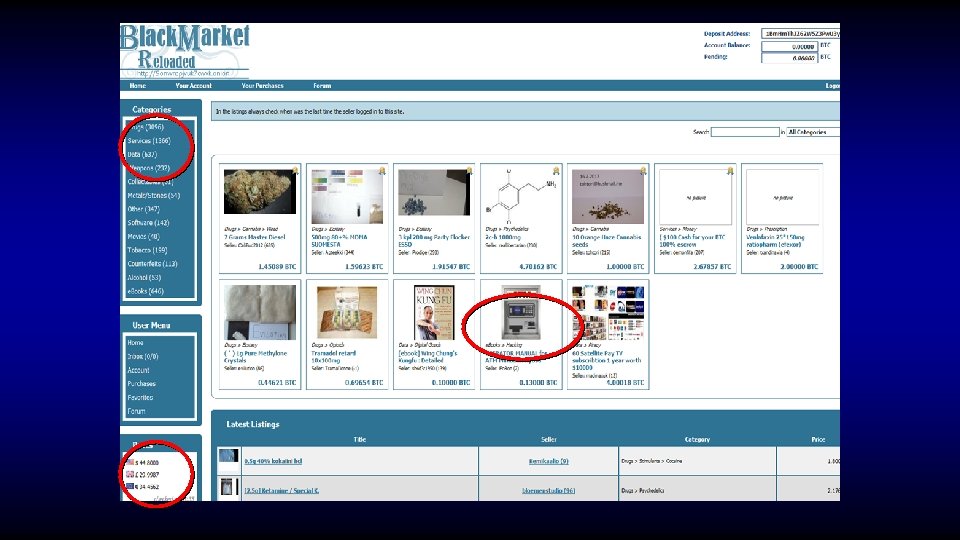Open the Software (142) category
The width and height of the screenshot is (960, 540).
point(148,223)
